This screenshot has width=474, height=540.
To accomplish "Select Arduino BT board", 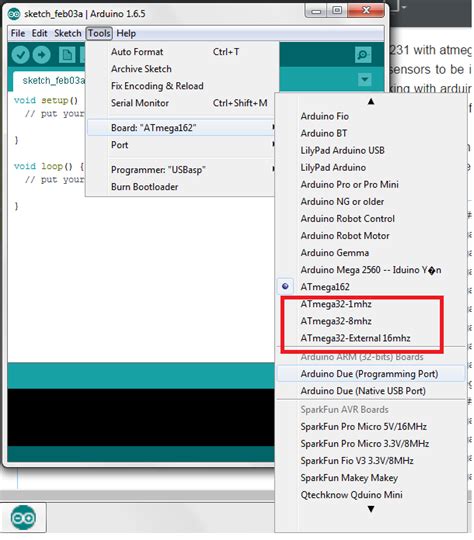I will 371,133.
